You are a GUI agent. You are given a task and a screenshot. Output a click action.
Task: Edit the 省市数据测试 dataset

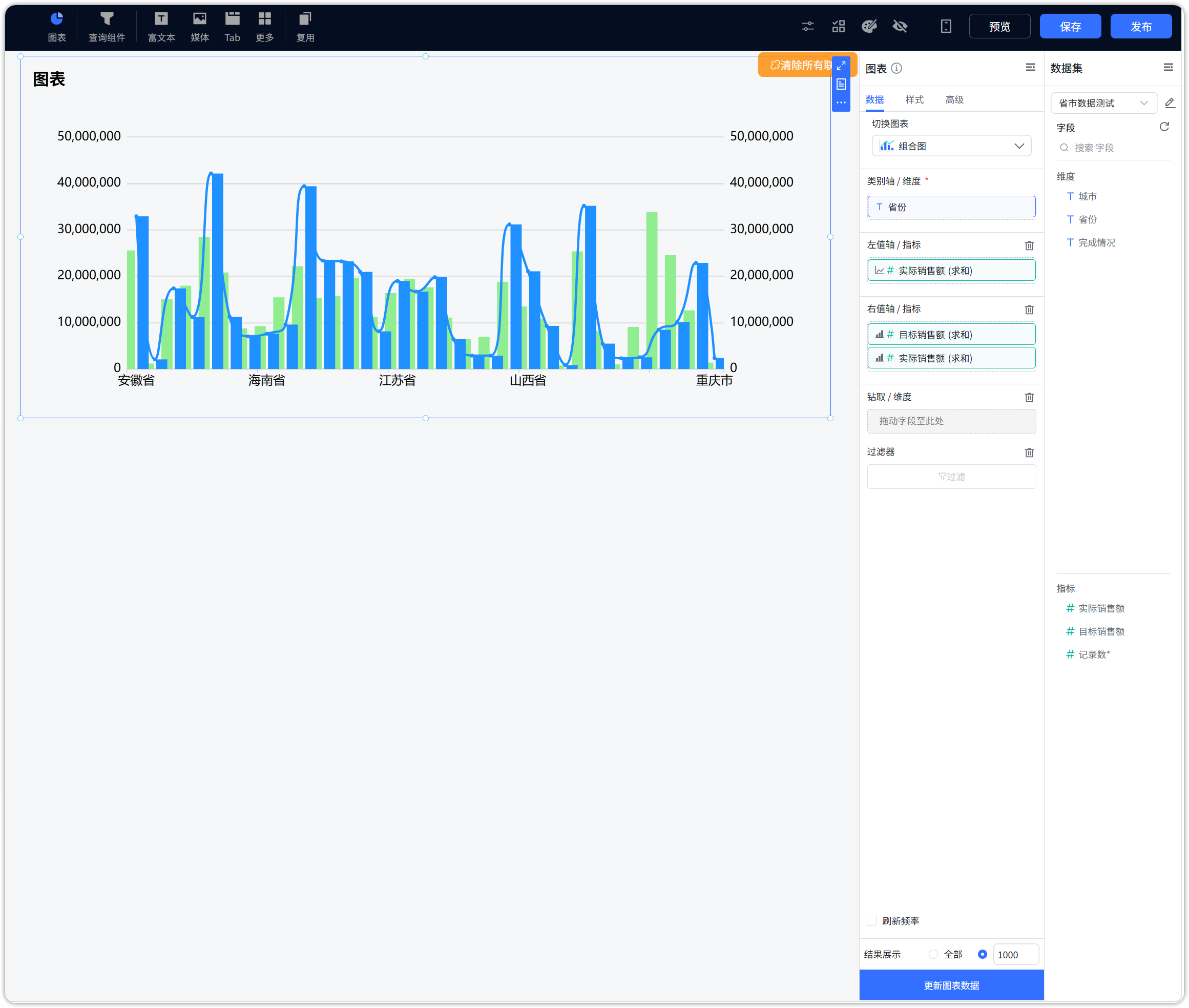click(1170, 103)
